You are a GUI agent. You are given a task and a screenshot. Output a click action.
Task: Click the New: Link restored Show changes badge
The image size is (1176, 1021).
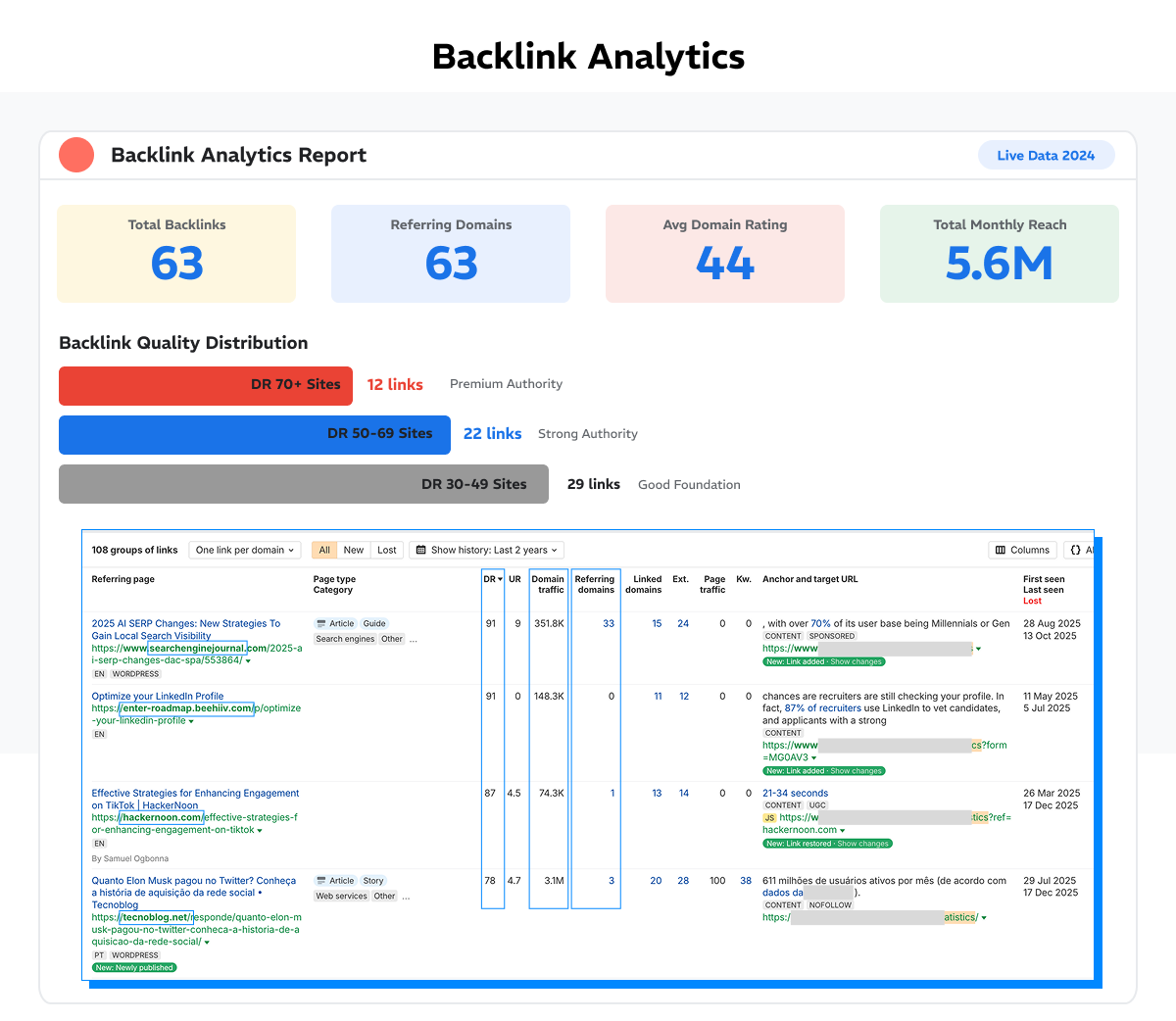(x=827, y=844)
